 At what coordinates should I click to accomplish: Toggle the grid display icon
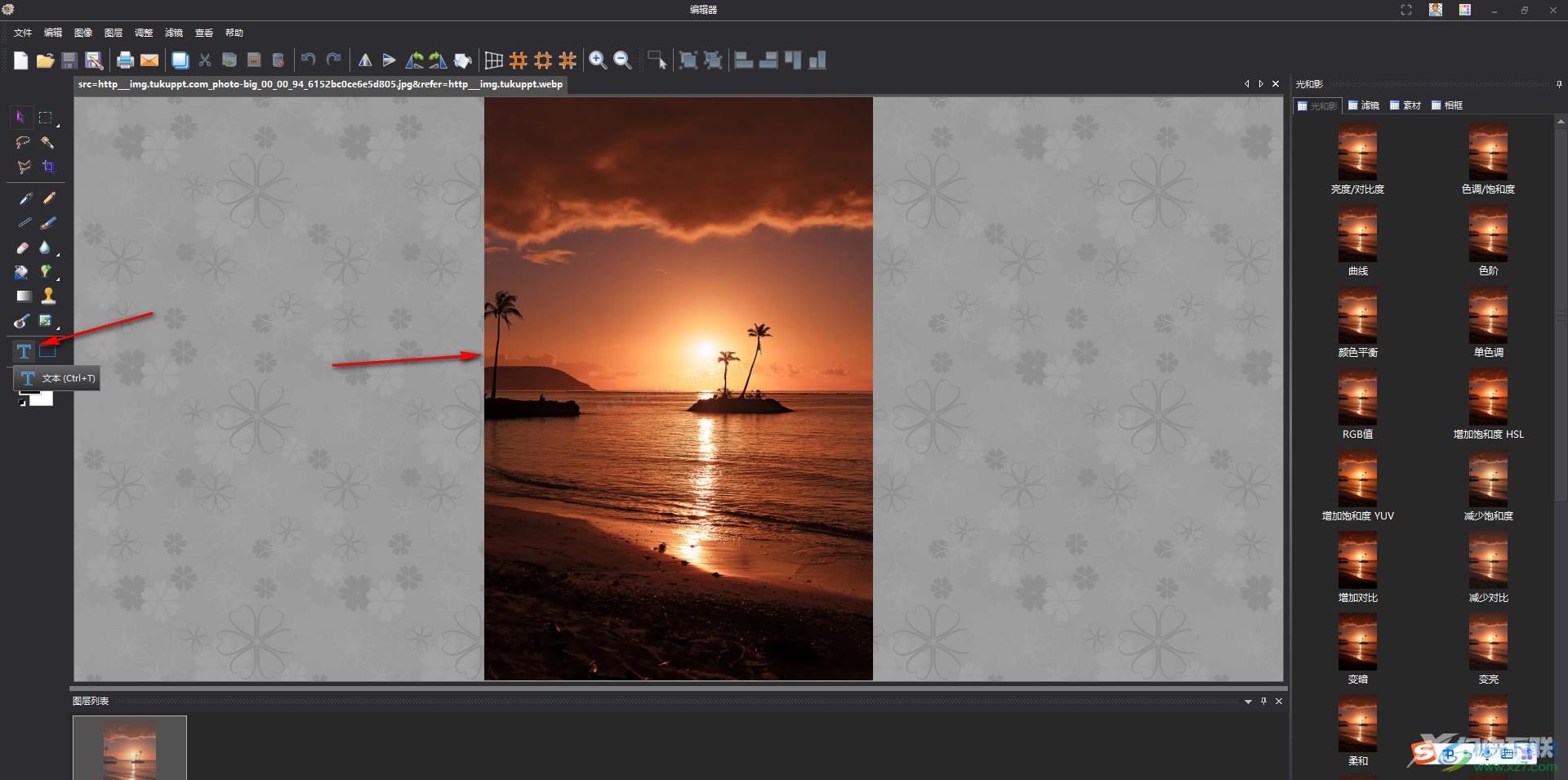[x=493, y=60]
